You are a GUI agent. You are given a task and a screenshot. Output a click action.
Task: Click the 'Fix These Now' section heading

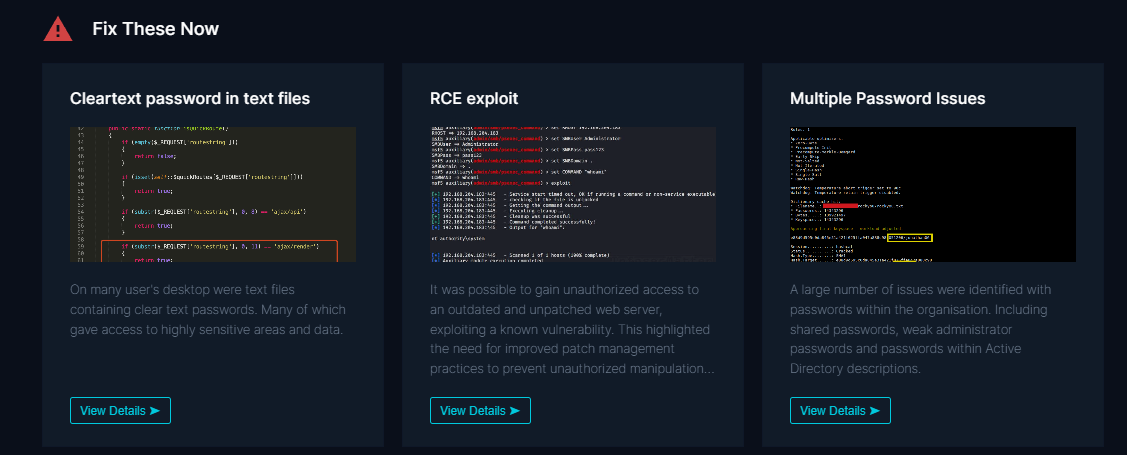pyautogui.click(x=155, y=29)
